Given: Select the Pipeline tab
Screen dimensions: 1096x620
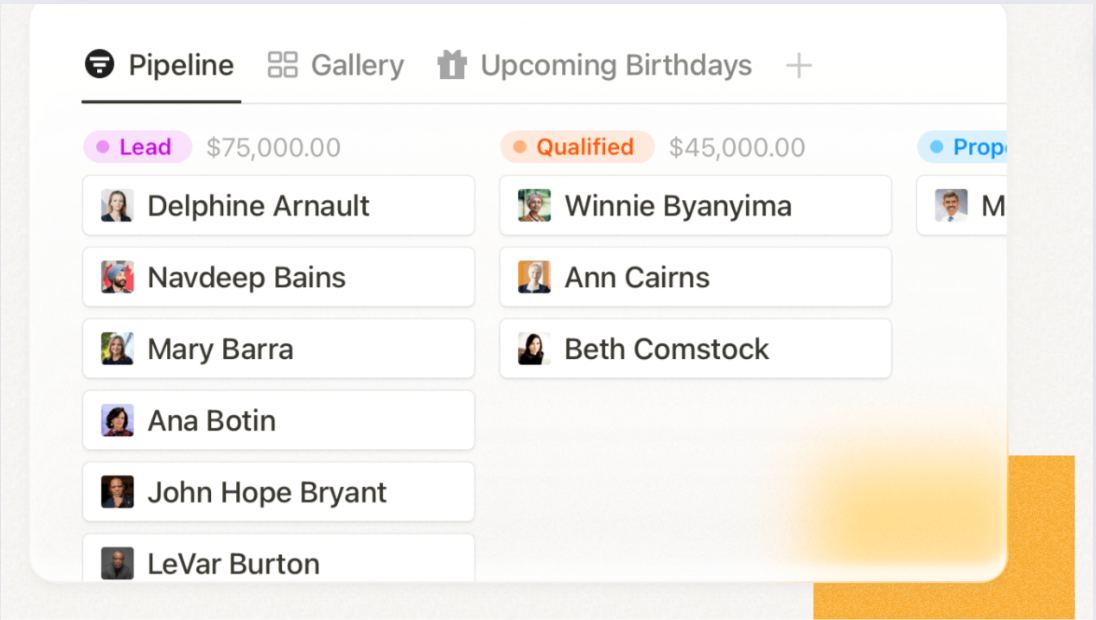Looking at the screenshot, I should 160,66.
